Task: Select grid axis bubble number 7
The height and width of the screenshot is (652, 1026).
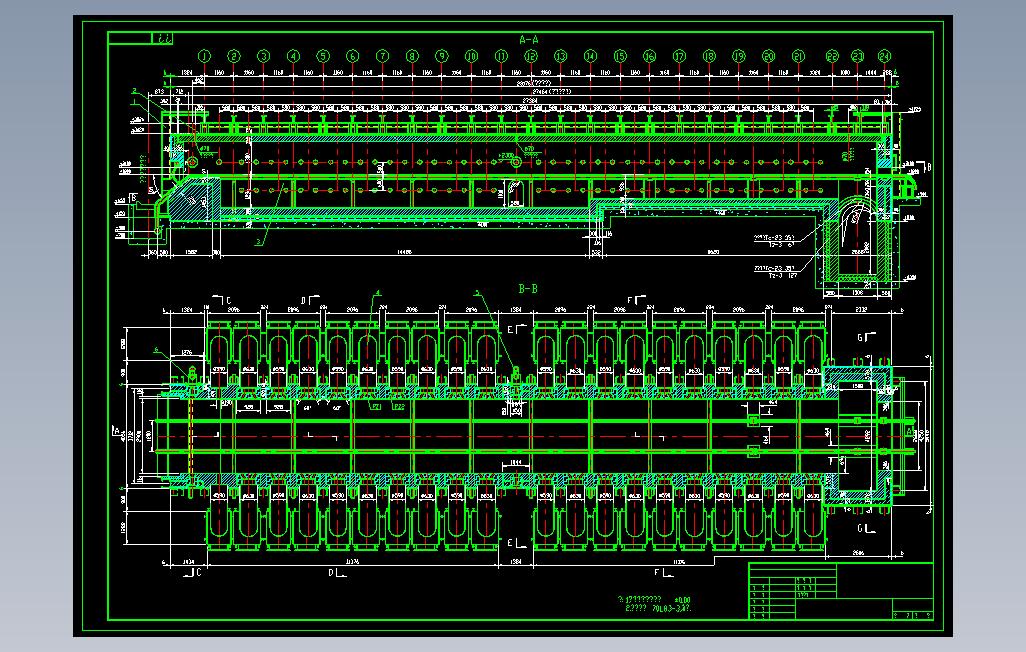Action: tap(382, 56)
